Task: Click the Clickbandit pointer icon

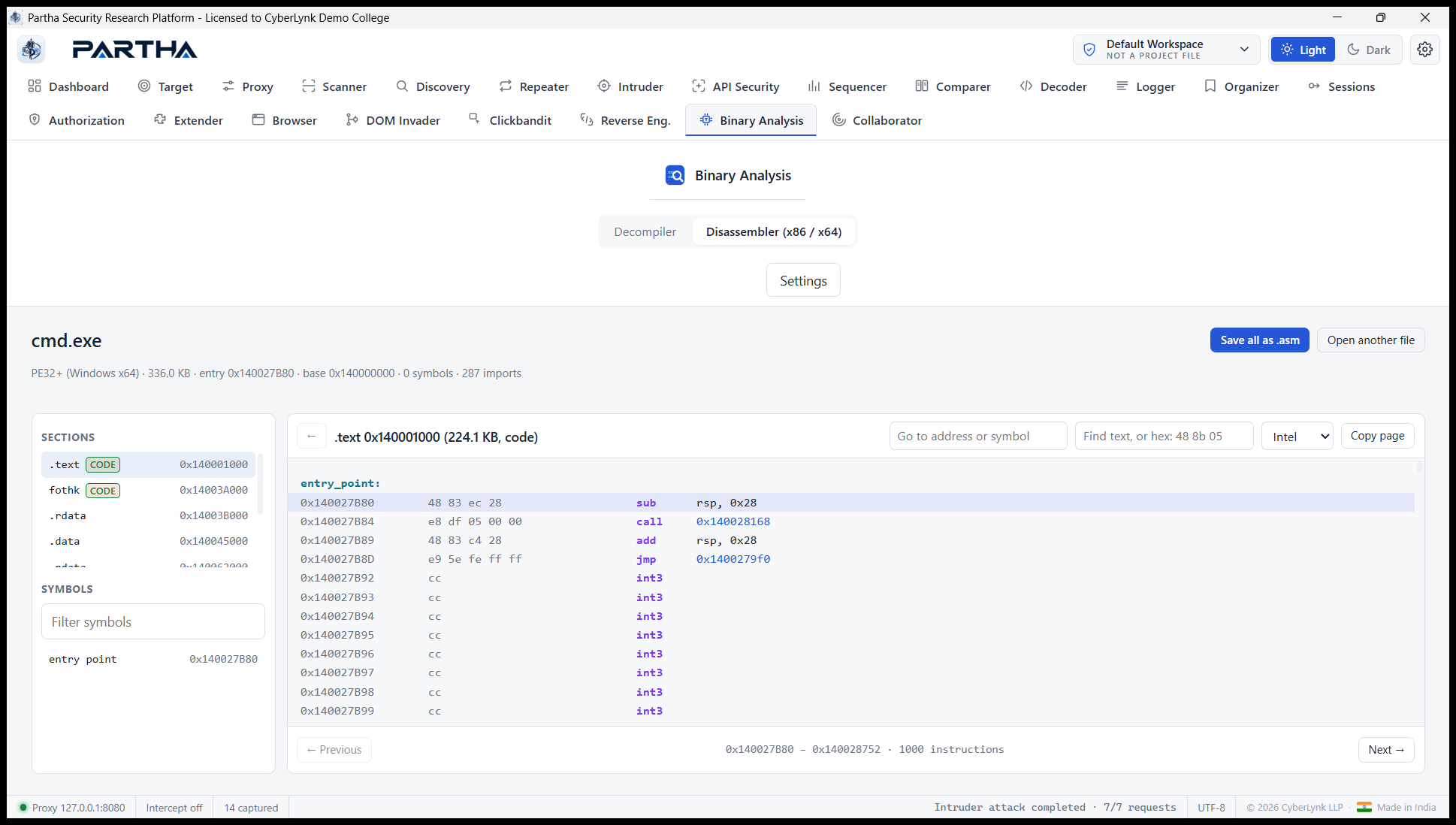Action: coord(474,118)
